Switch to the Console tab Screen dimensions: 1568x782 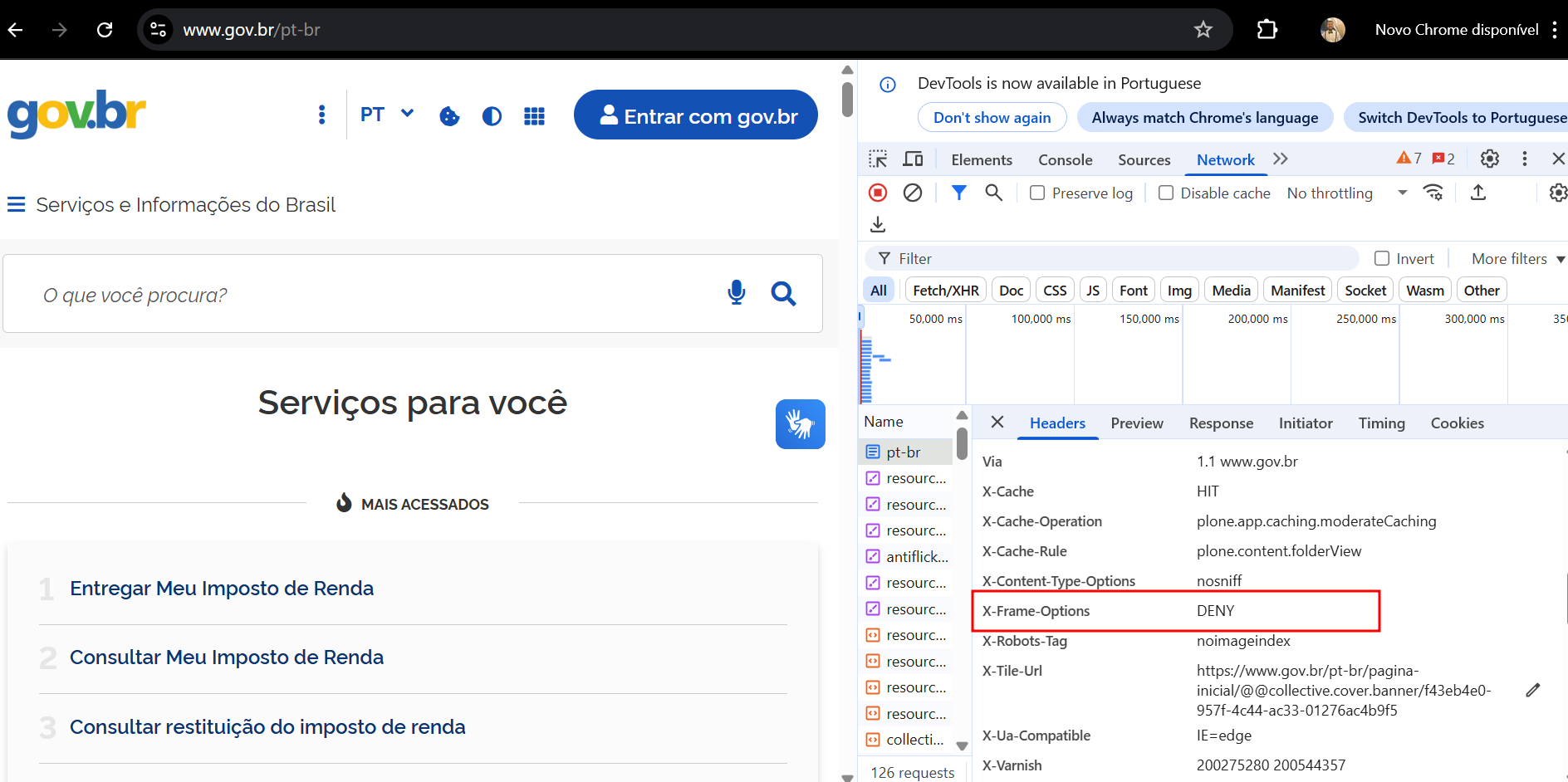[1066, 159]
